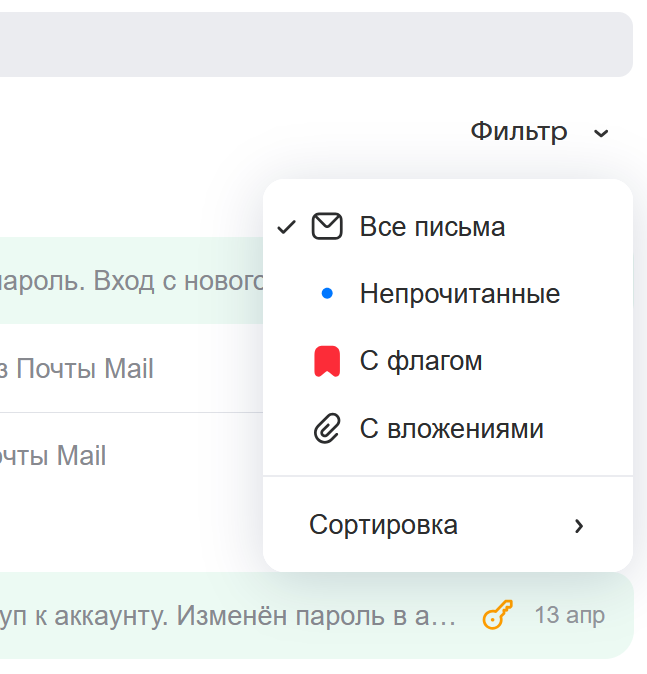647x674 pixels.
Task: Click the orange key icon in email row
Action: (x=497, y=615)
